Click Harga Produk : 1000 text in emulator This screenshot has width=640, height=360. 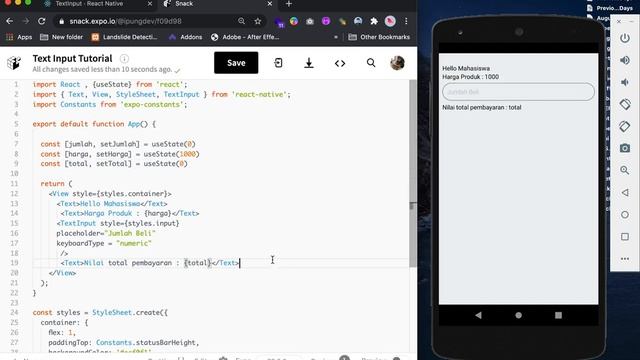pyautogui.click(x=471, y=77)
